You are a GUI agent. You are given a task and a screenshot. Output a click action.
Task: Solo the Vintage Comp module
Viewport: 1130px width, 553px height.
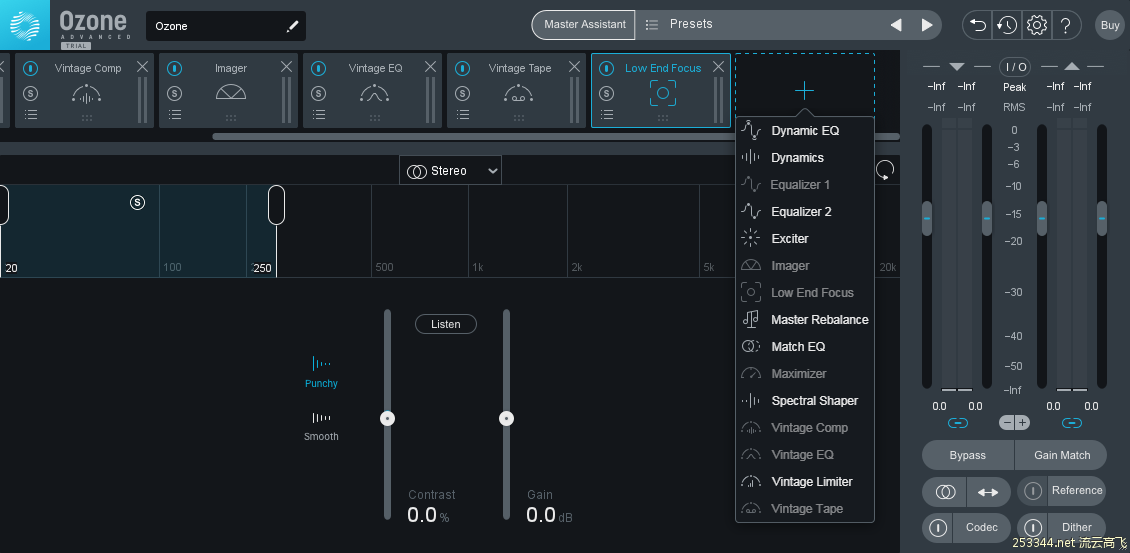pyautogui.click(x=30, y=93)
